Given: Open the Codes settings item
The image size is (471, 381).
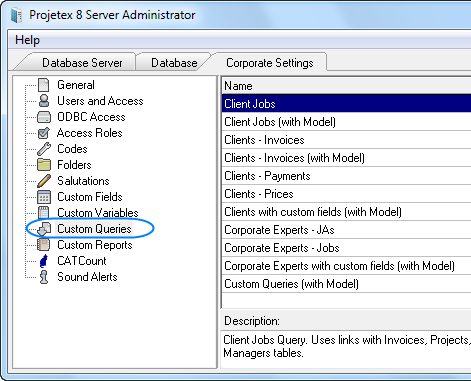Looking at the screenshot, I should [x=72, y=149].
